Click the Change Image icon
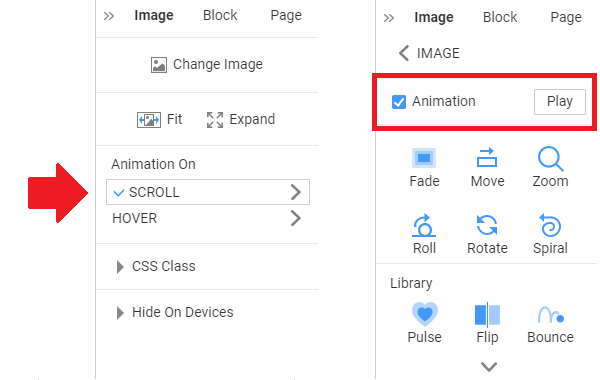Image resolution: width=600 pixels, height=380 pixels. point(158,65)
